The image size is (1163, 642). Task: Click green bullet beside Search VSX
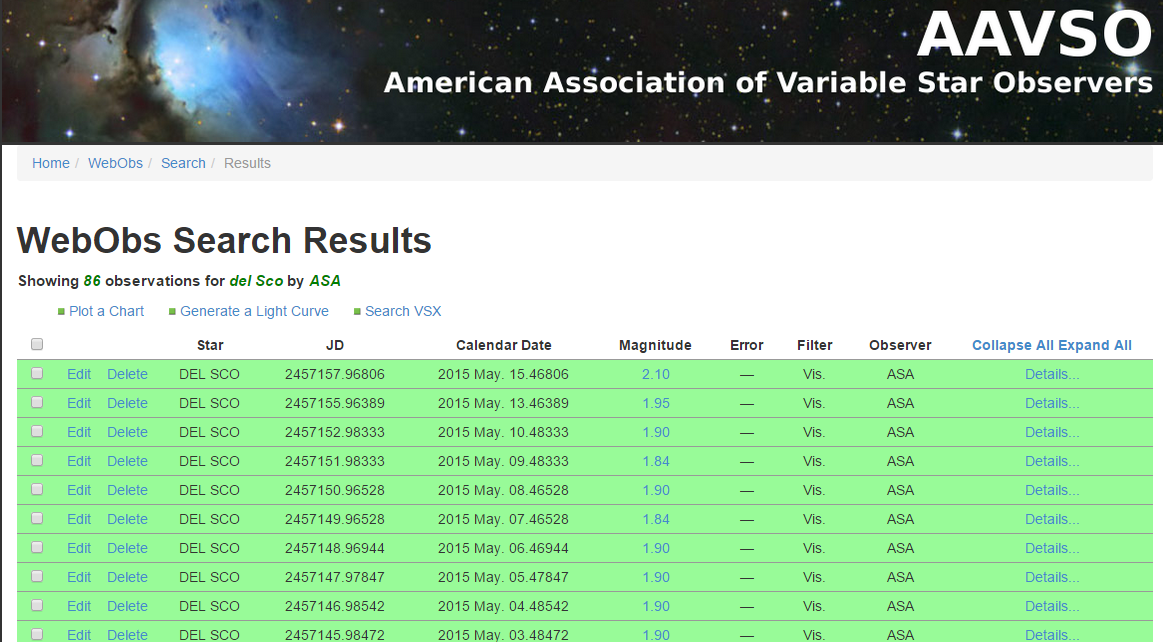click(x=358, y=312)
